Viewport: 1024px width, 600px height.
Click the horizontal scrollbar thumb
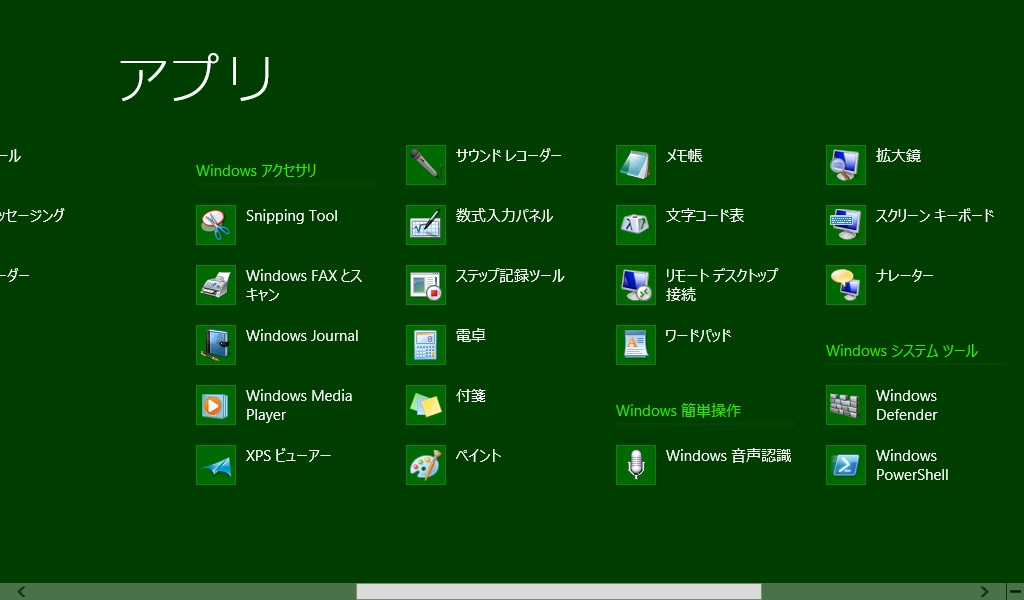pos(559,592)
